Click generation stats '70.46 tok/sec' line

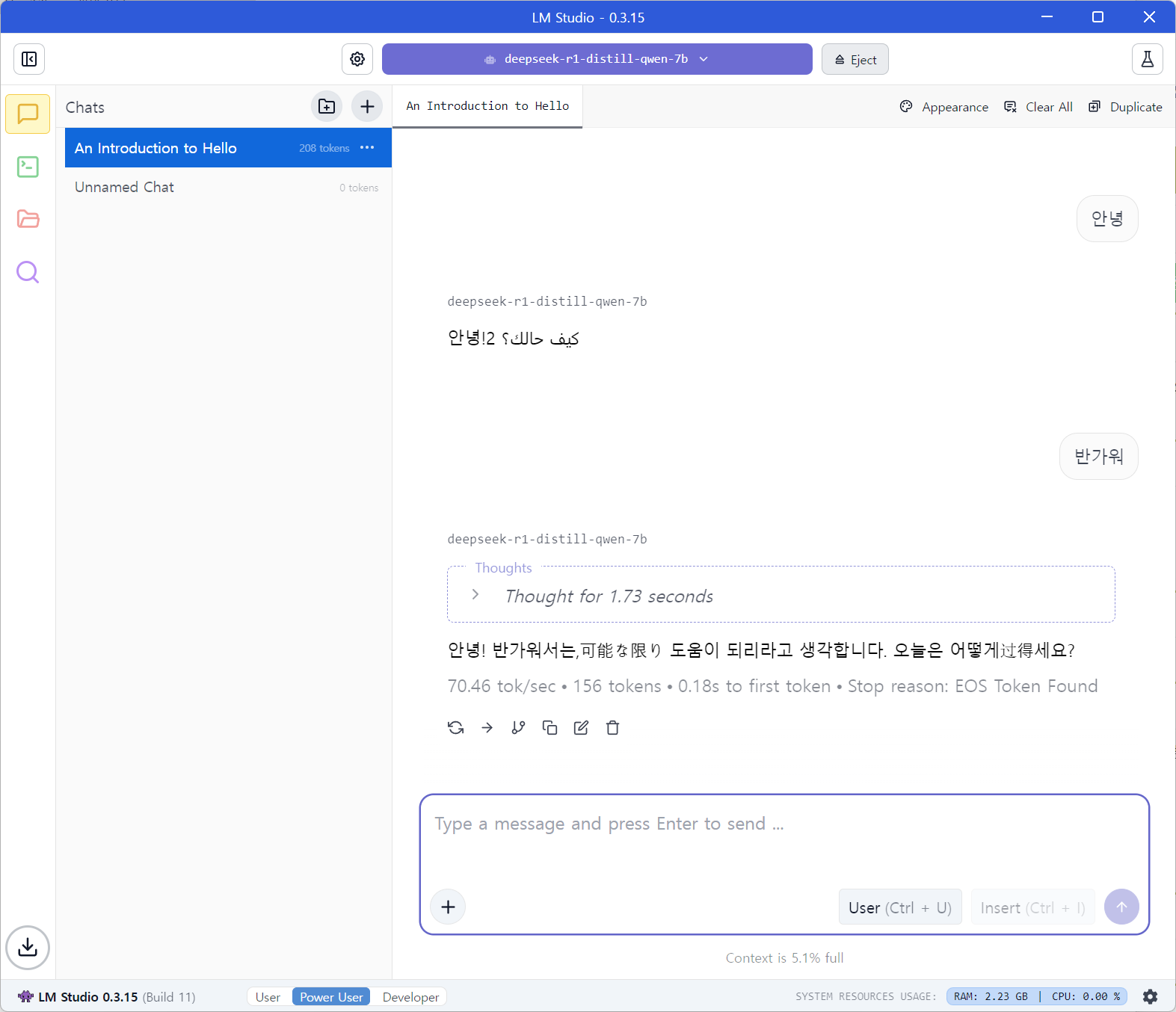(x=772, y=686)
